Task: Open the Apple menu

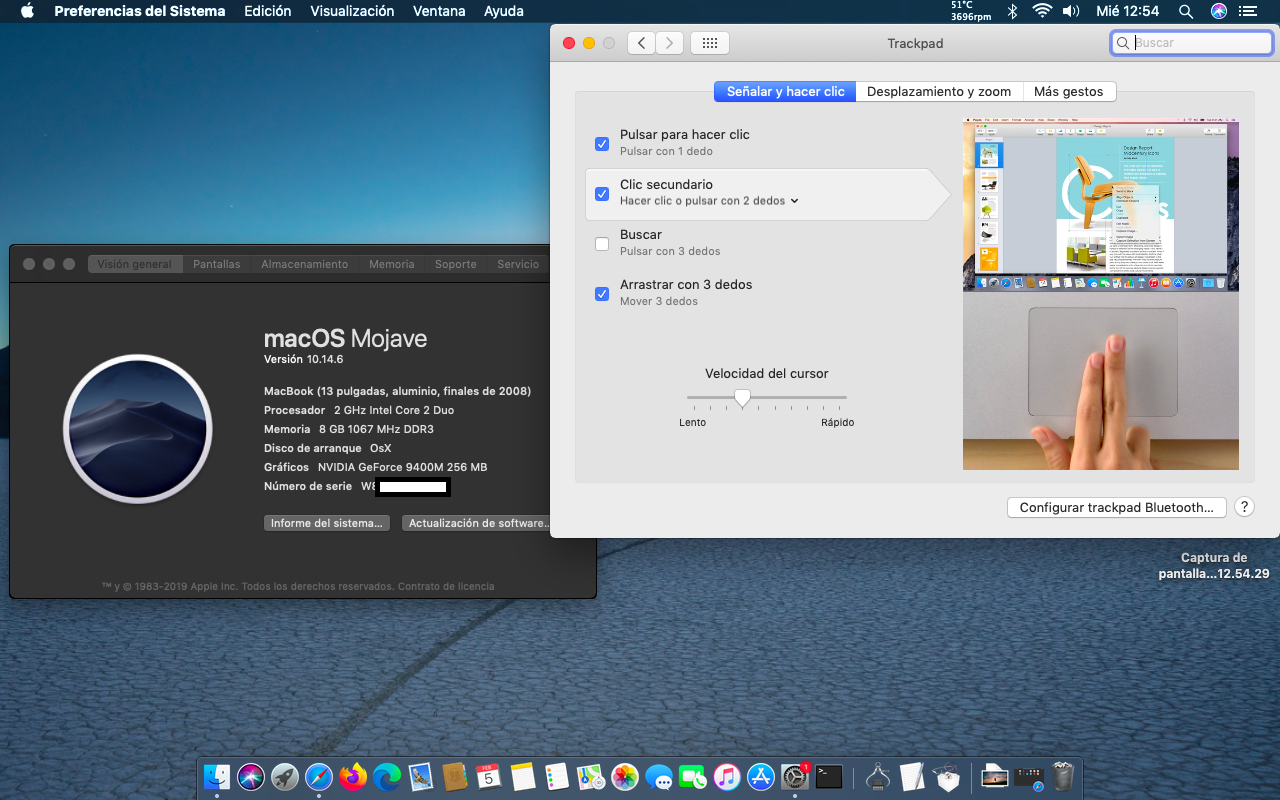Action: [27, 11]
